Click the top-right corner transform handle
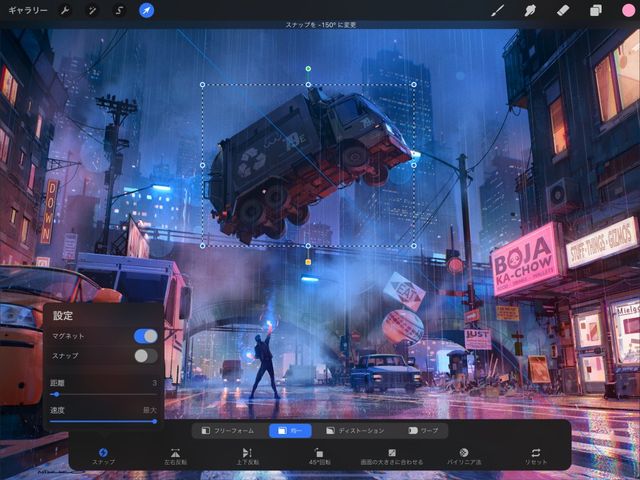The height and width of the screenshot is (480, 640). [414, 84]
